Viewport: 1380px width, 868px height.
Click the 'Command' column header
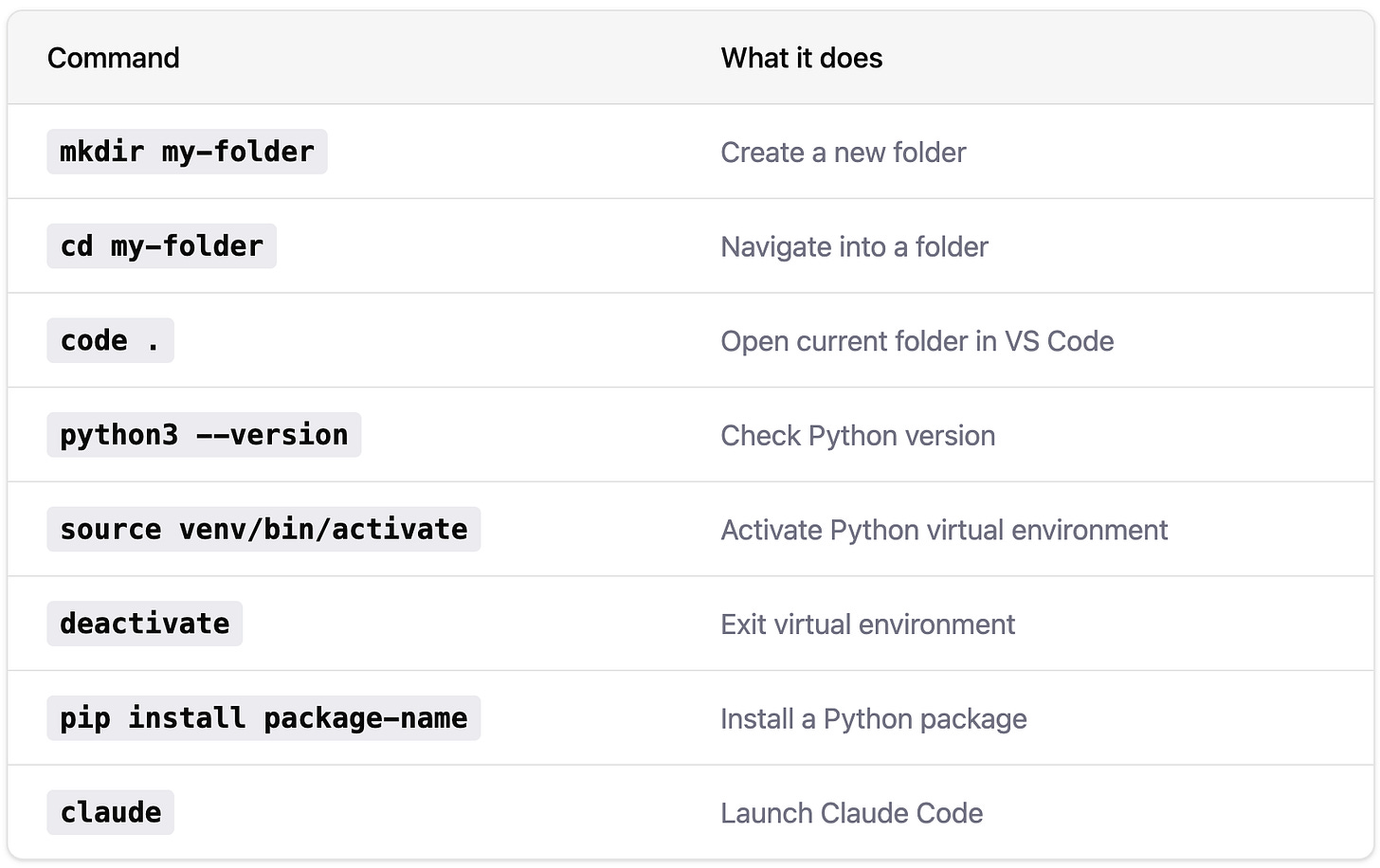pyautogui.click(x=114, y=58)
